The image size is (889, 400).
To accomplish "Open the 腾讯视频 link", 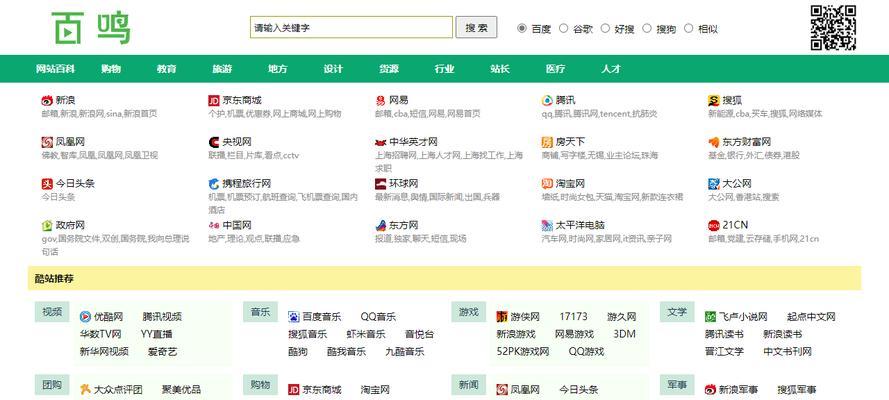I will (x=162, y=317).
